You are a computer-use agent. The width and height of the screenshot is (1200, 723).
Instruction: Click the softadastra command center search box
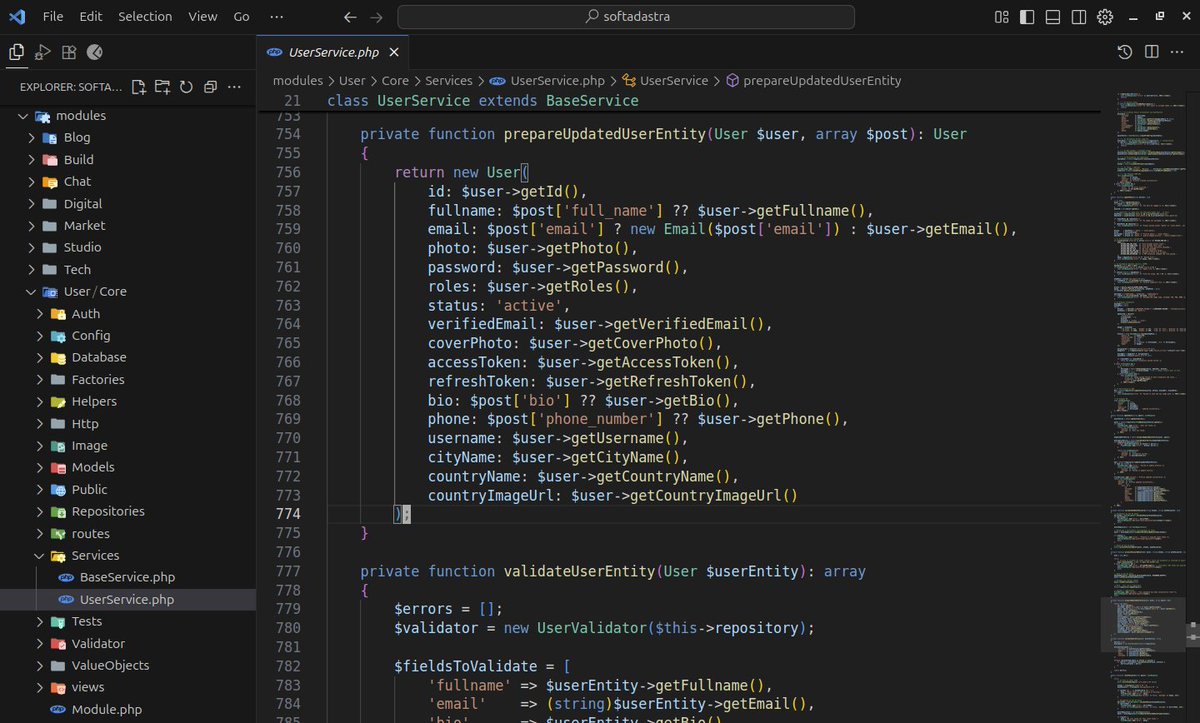(626, 17)
